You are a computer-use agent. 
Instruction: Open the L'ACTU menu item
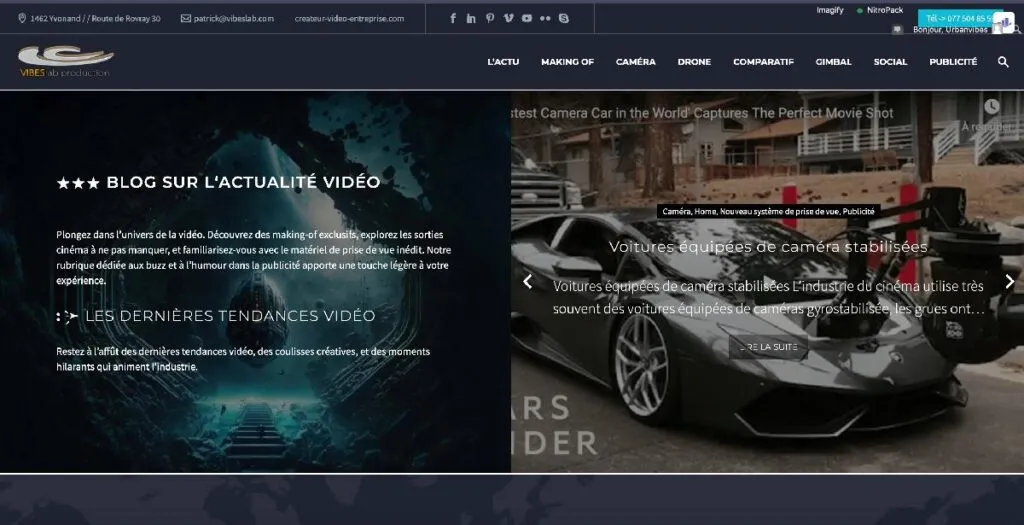coord(503,62)
